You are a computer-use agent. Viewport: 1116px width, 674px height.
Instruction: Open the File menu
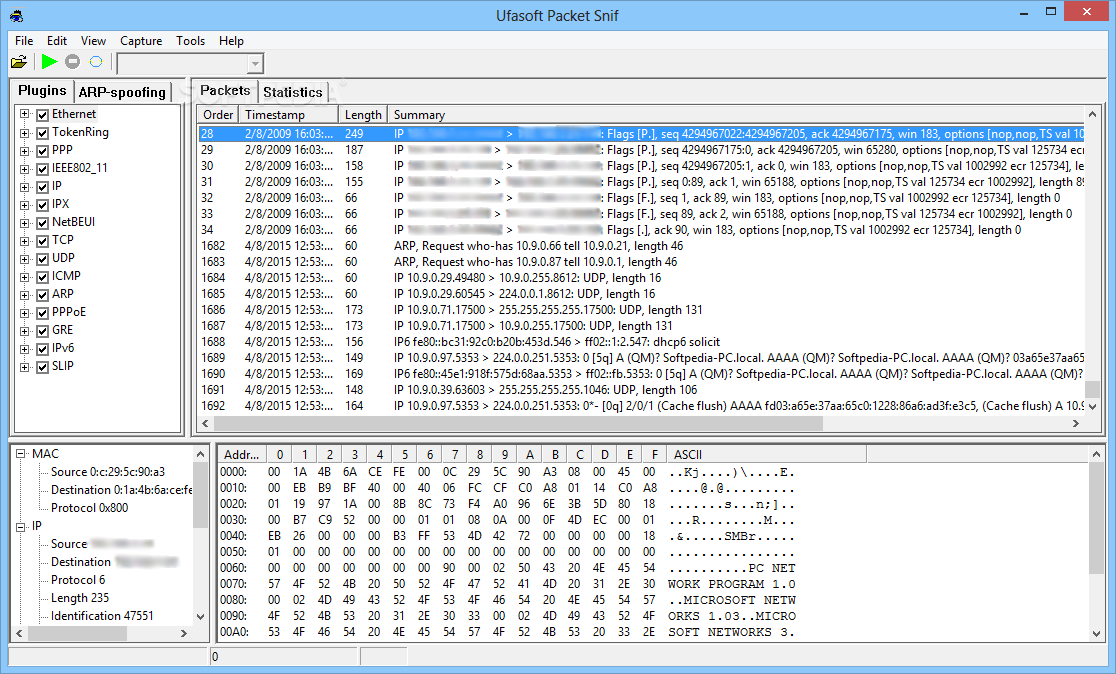click(x=24, y=41)
